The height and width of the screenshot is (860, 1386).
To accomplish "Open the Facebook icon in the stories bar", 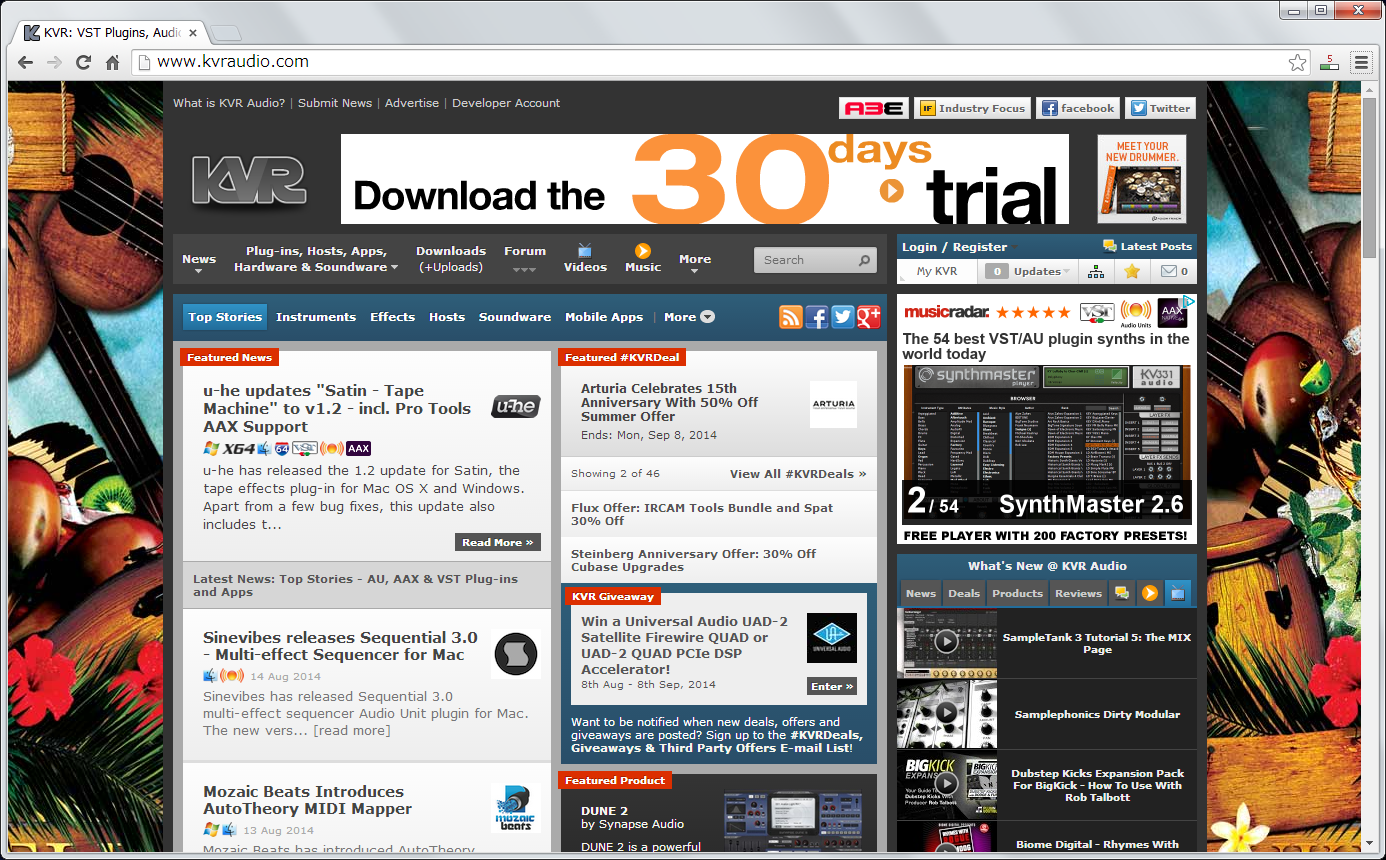I will point(817,317).
